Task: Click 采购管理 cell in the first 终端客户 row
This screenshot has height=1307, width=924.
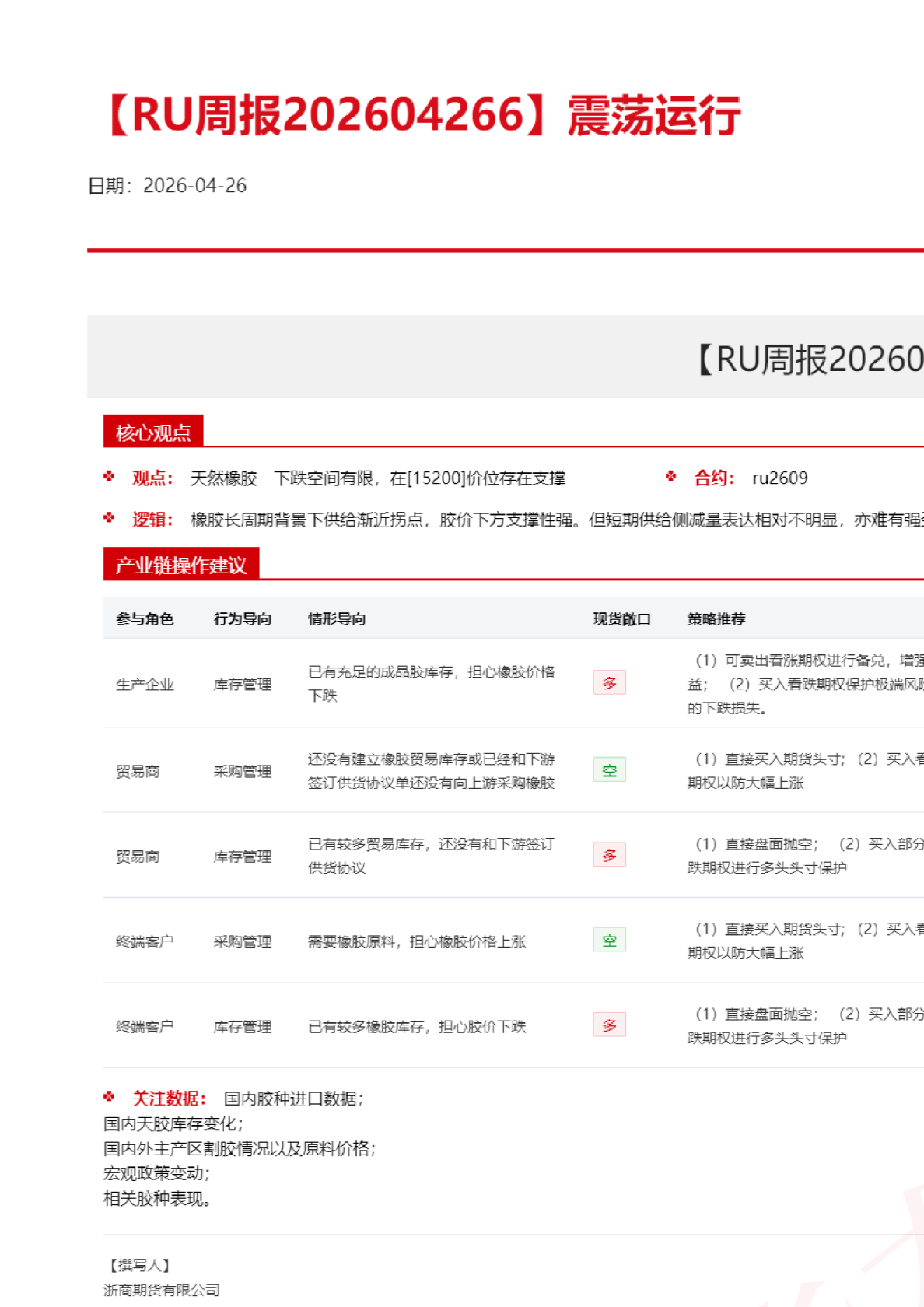Action: coord(243,941)
